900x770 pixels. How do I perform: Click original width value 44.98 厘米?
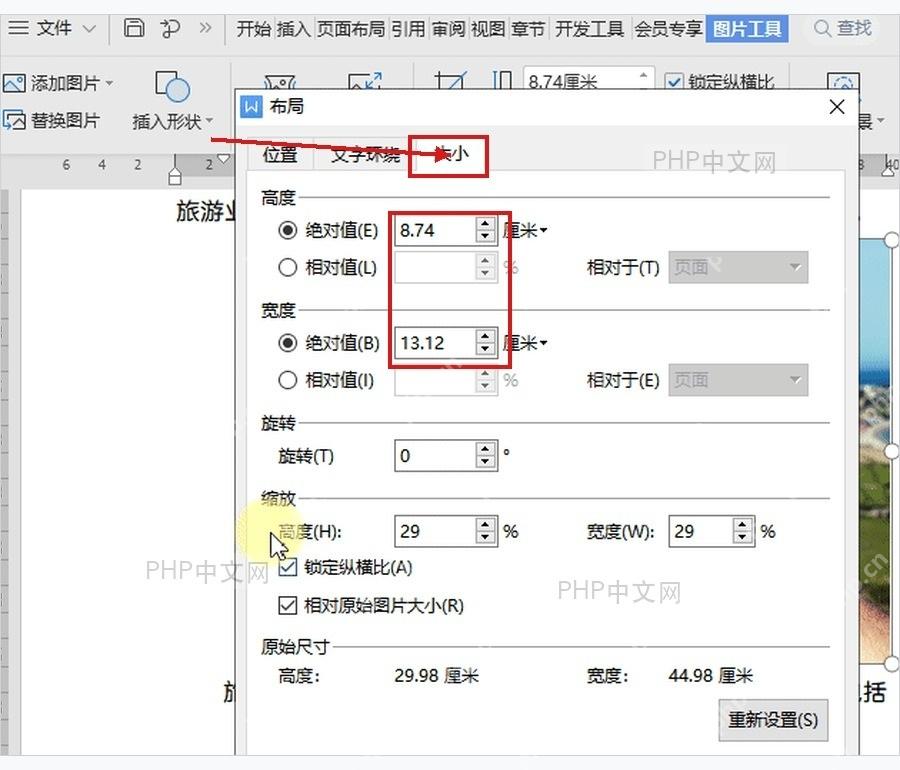710,676
